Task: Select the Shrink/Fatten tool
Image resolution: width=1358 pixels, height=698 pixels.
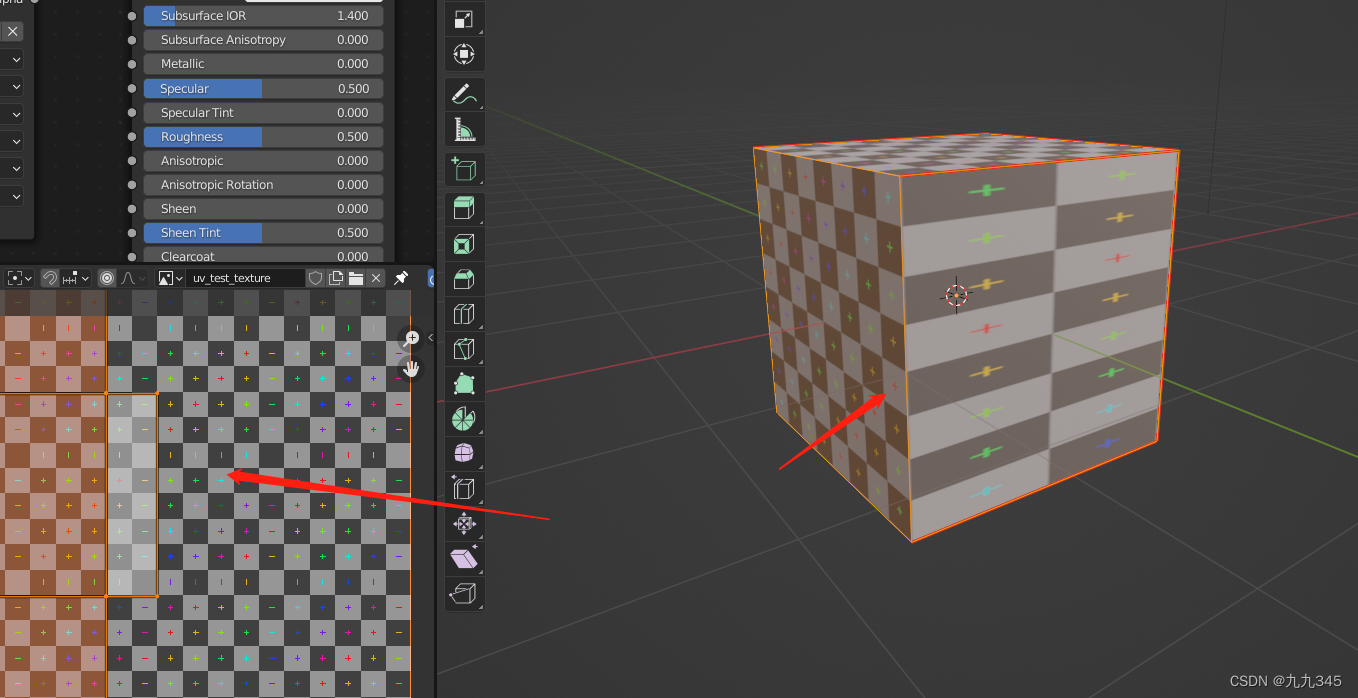Action: coord(464,524)
